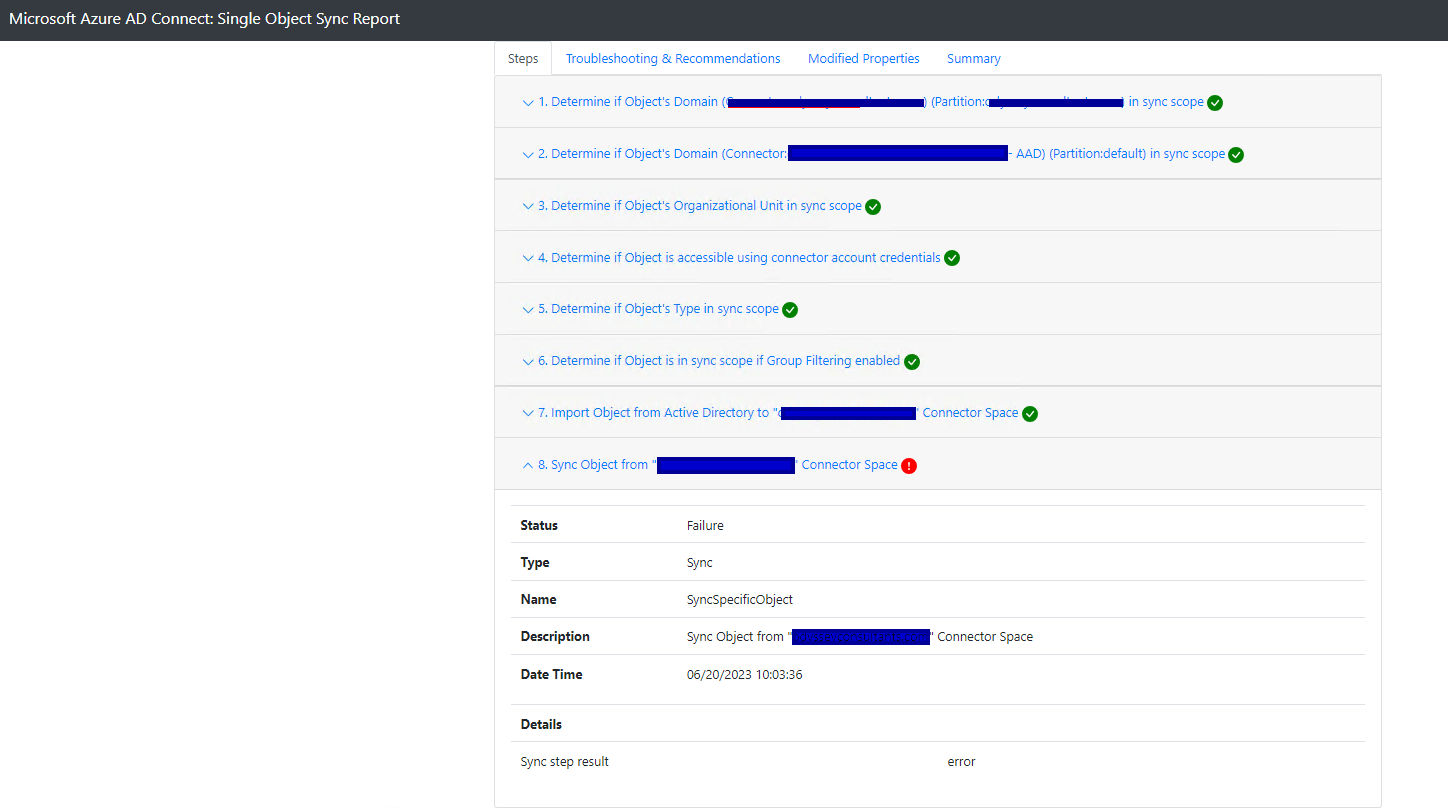This screenshot has height=808, width=1448.
Task: Click the checkmark icon on step 7
Action: click(x=1030, y=412)
